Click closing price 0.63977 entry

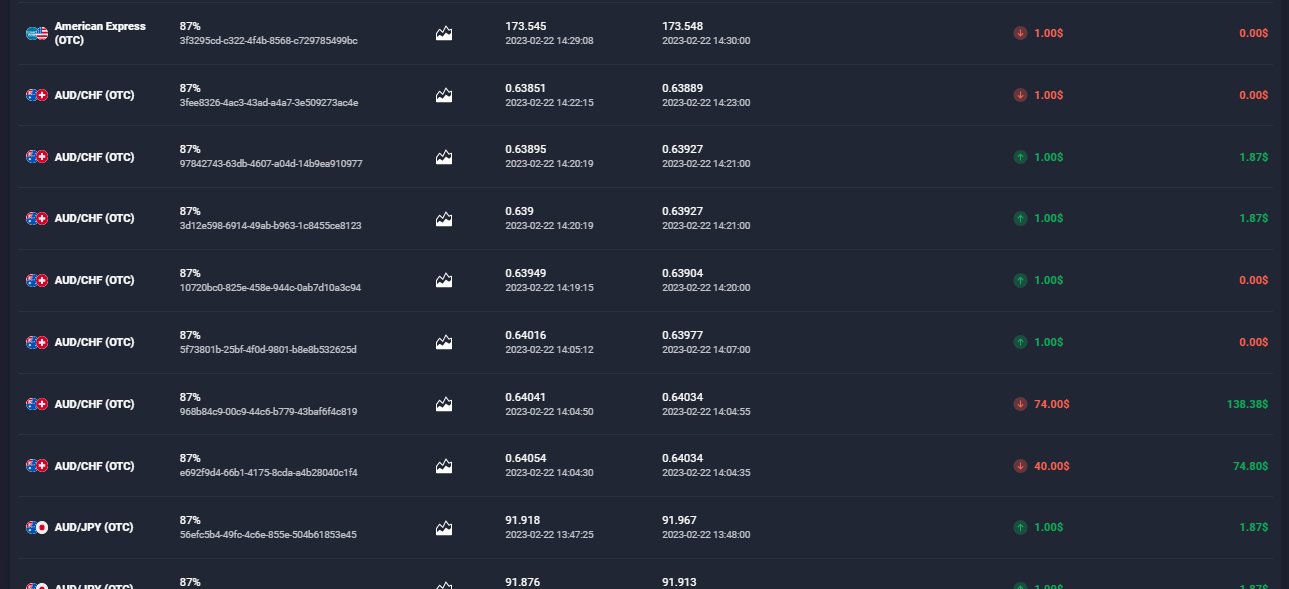tap(684, 335)
